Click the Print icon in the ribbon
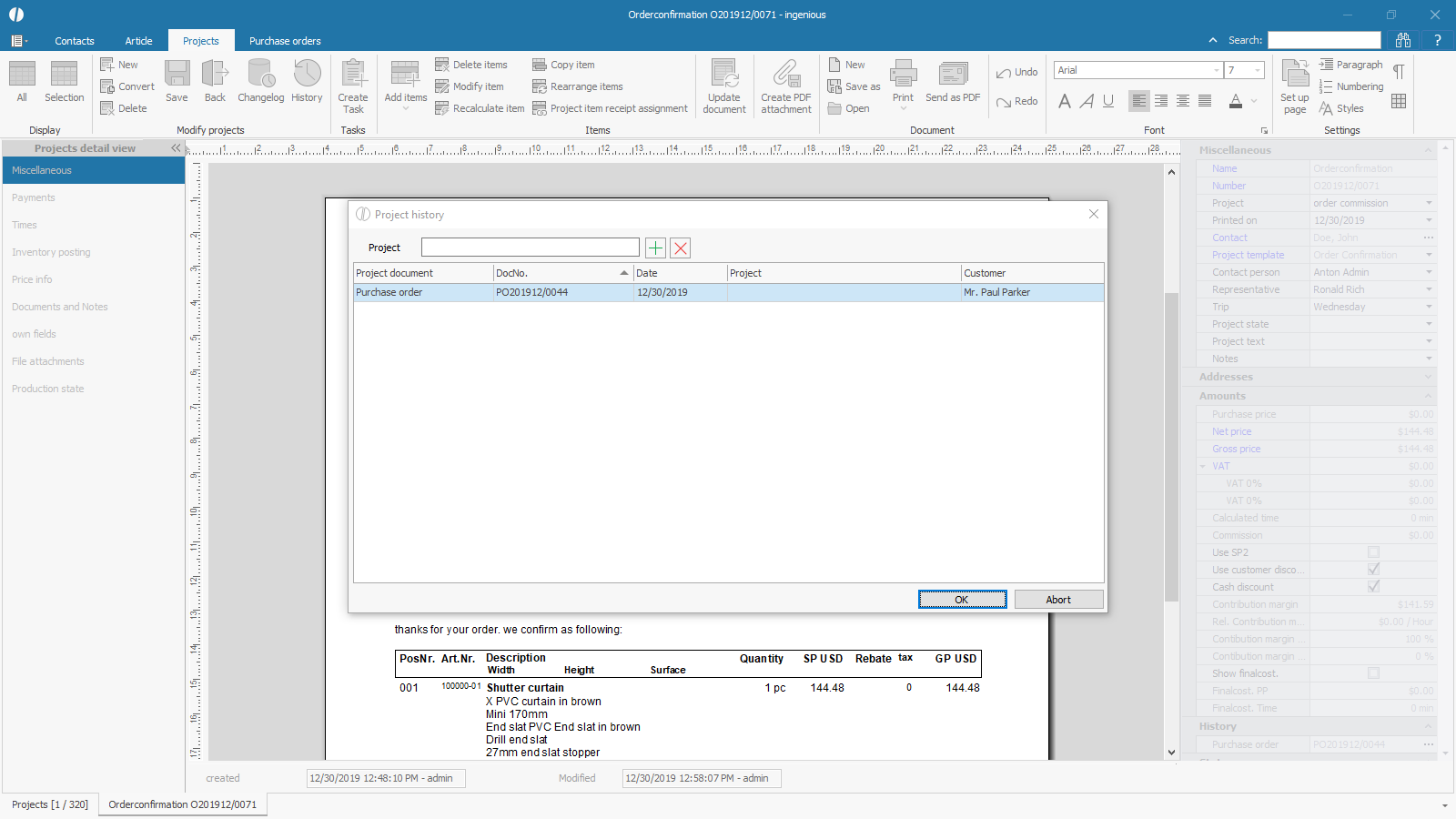The image size is (1456, 819). [903, 75]
